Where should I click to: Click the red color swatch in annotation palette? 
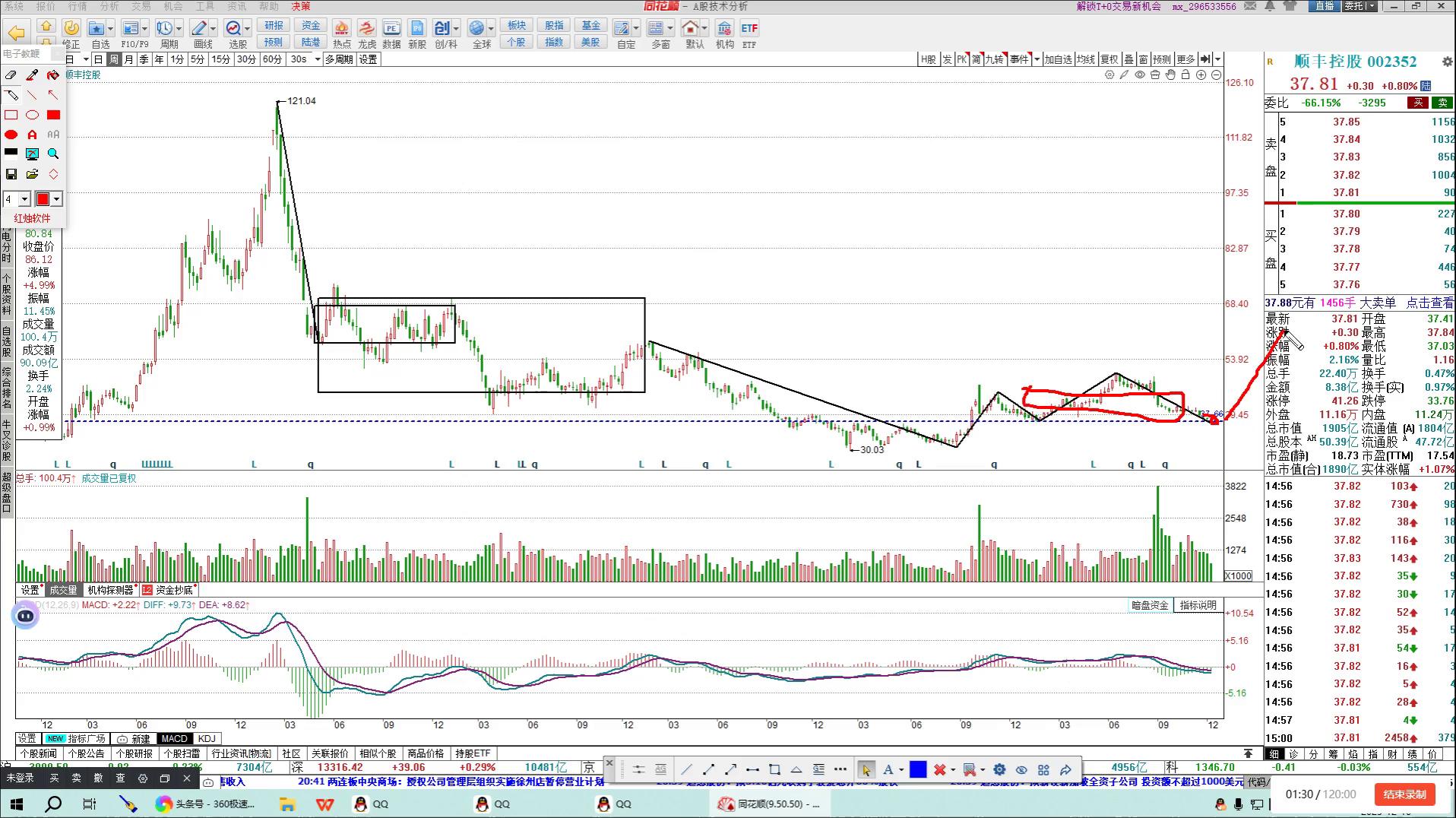pyautogui.click(x=43, y=199)
